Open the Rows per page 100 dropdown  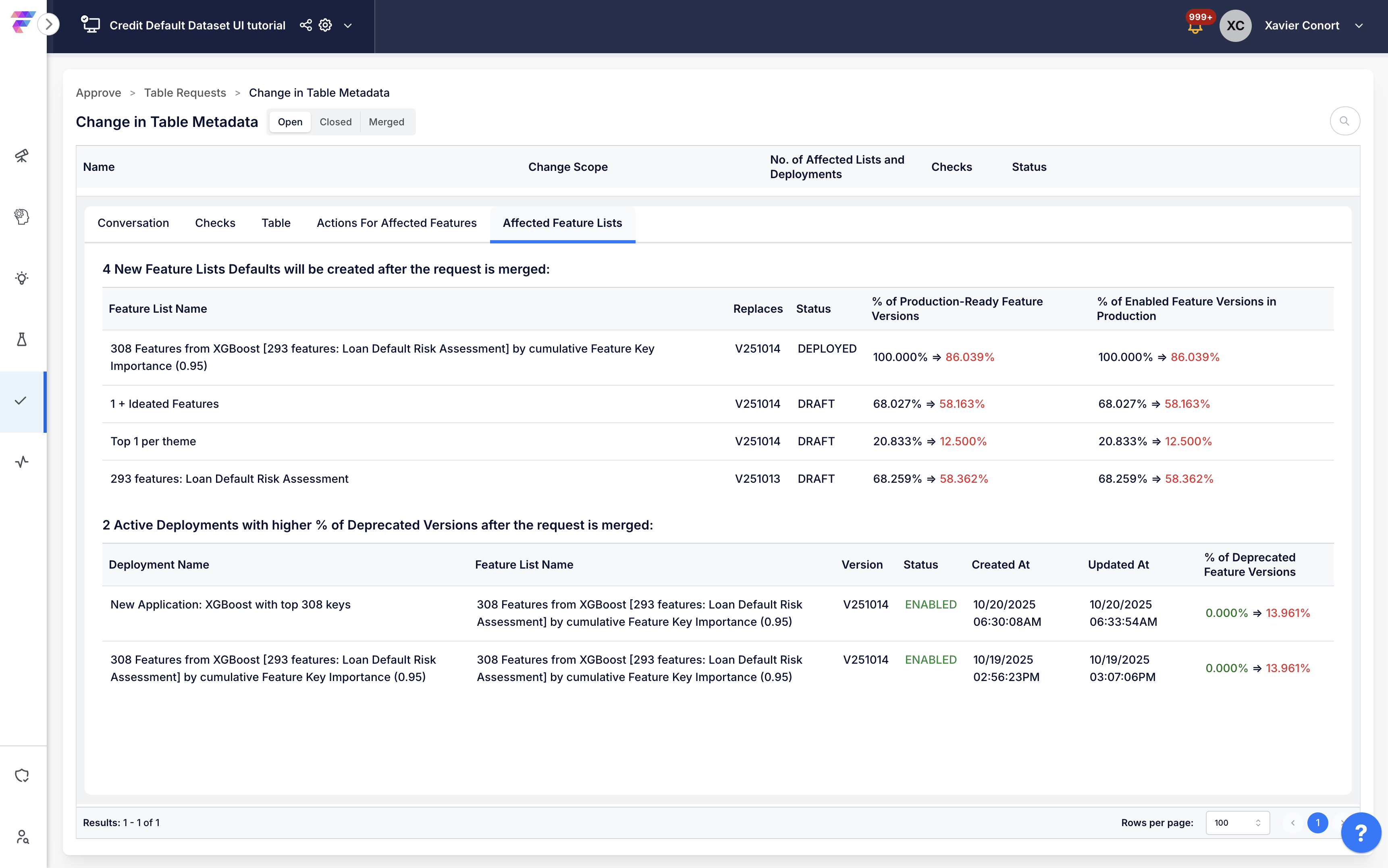point(1237,822)
